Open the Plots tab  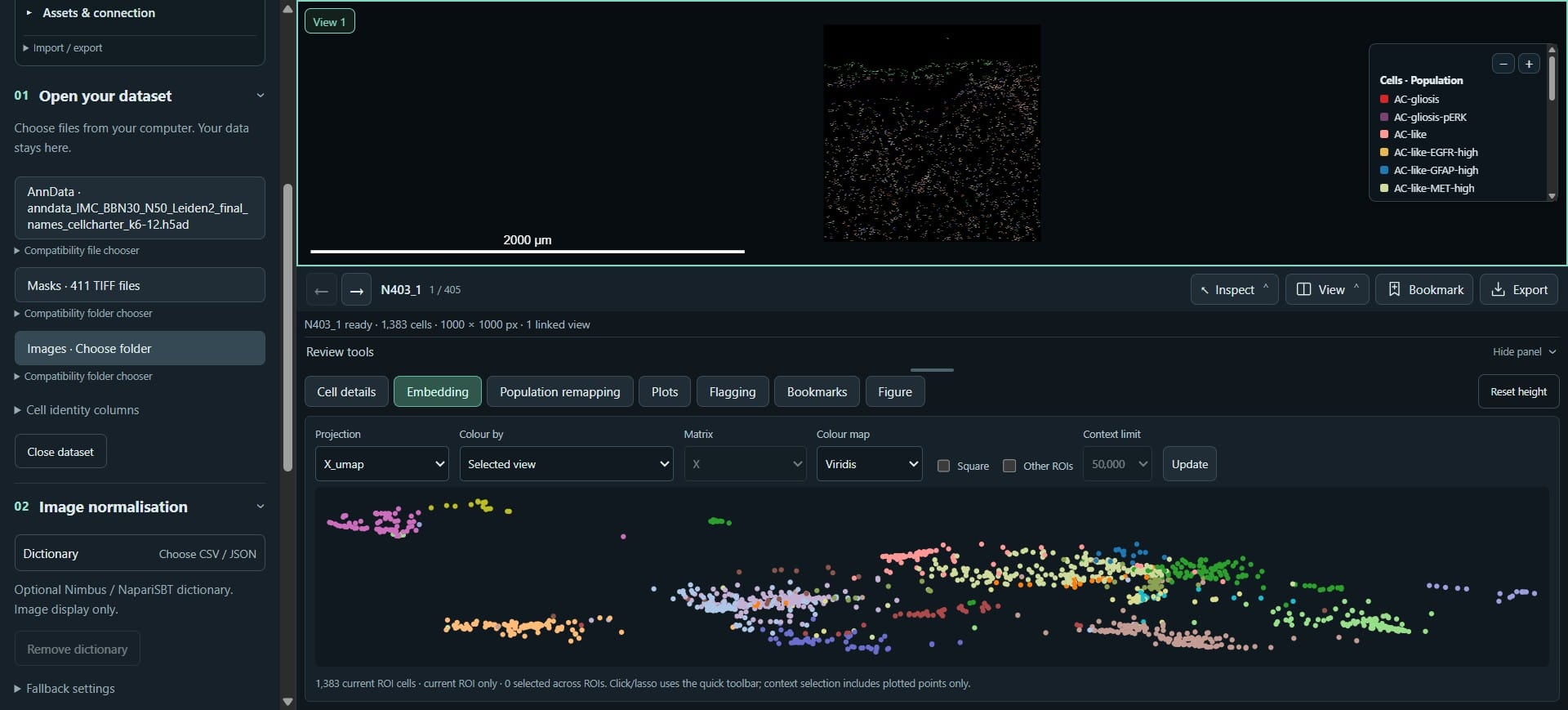[x=665, y=391]
